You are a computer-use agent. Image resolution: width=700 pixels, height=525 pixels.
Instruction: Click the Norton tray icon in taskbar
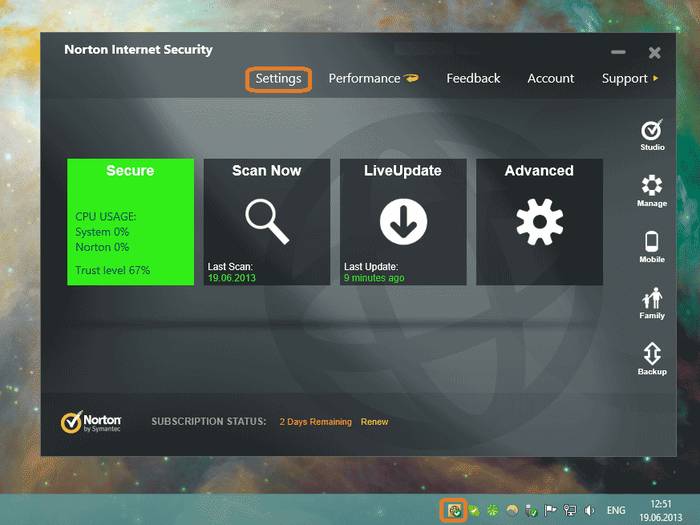pos(454,510)
